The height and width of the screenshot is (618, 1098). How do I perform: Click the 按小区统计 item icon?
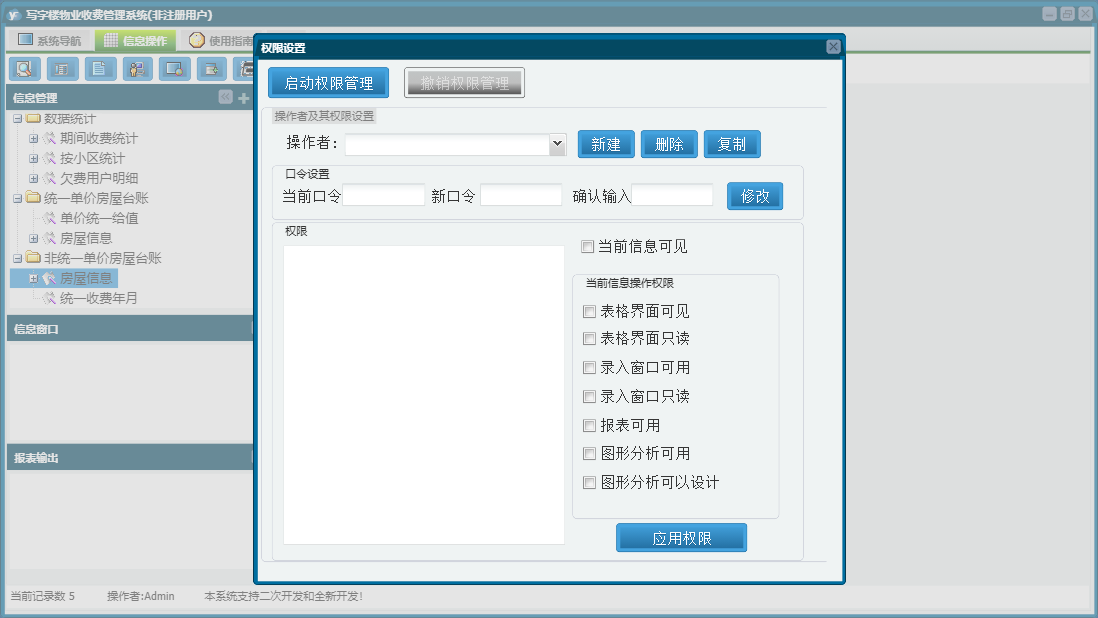click(50, 158)
